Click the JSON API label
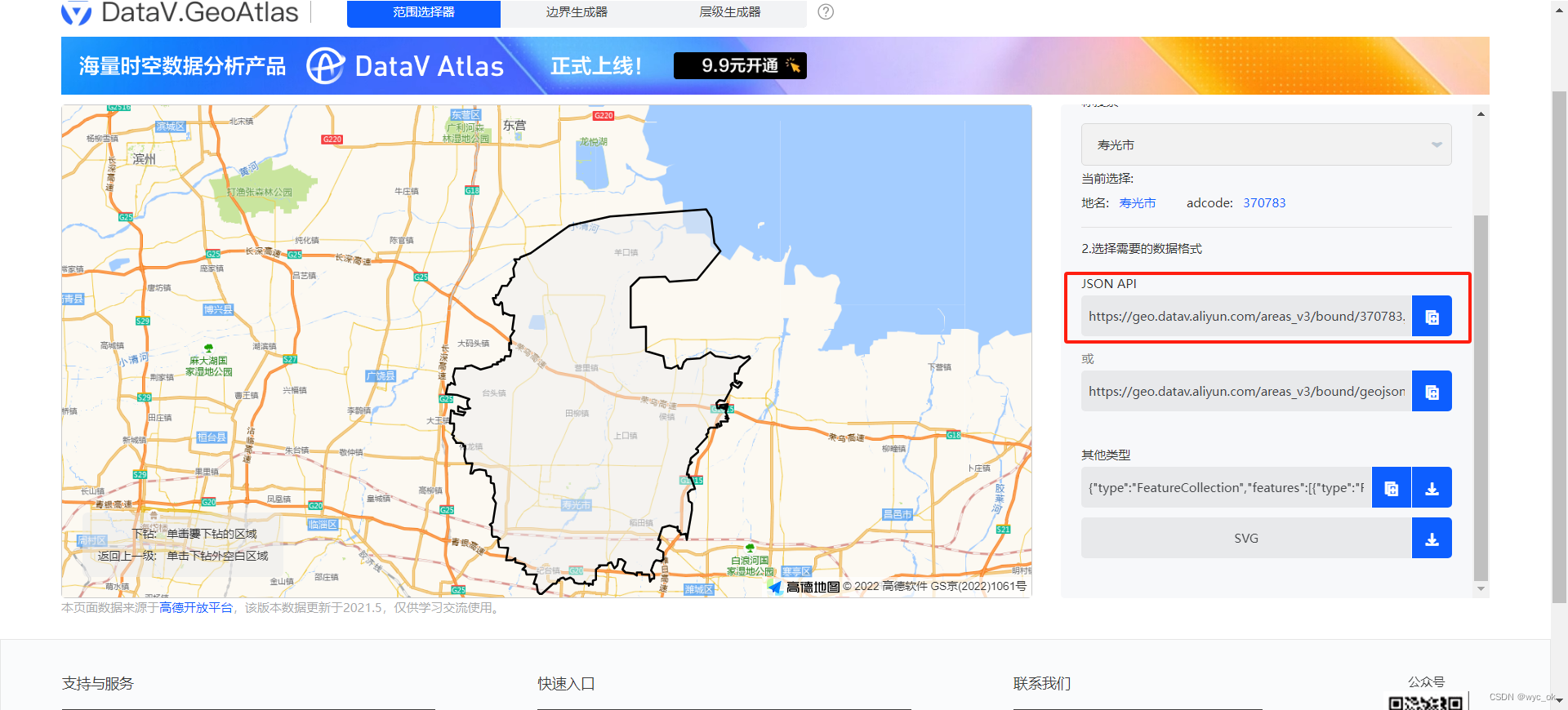This screenshot has height=710, width=1568. click(x=1109, y=284)
